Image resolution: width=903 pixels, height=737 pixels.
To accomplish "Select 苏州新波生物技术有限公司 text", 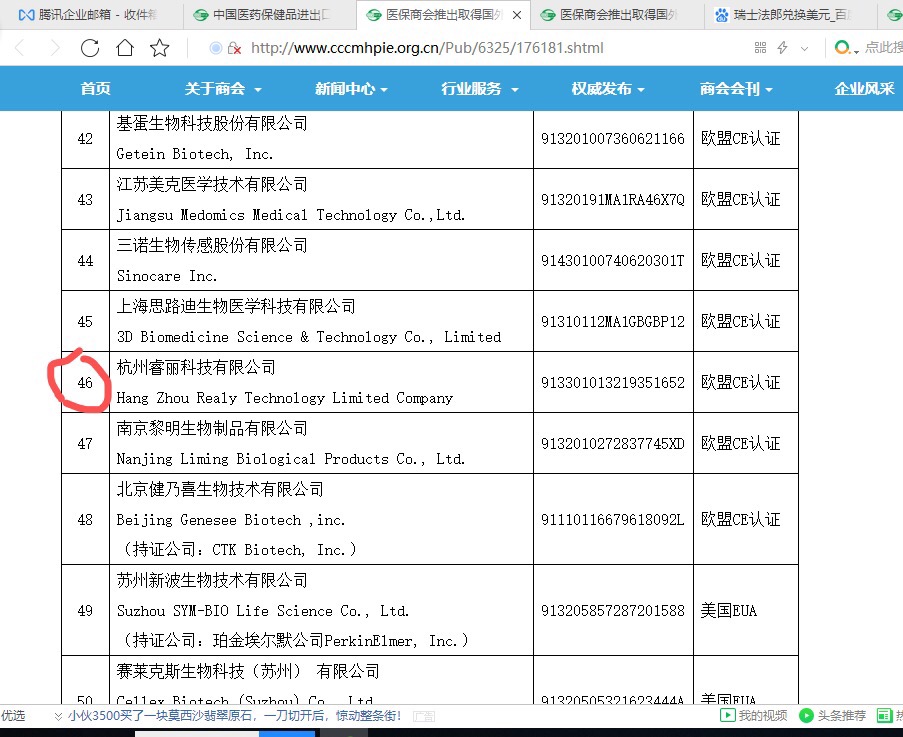I will coord(212,580).
